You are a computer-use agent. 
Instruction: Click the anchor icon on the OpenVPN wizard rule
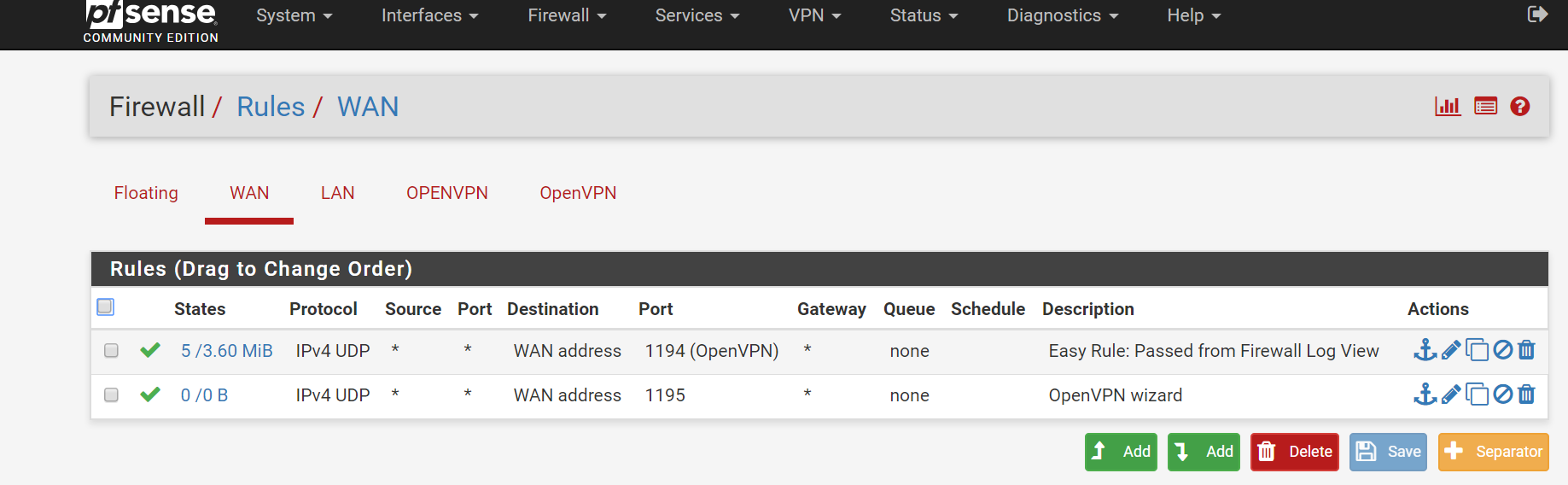[x=1425, y=394]
